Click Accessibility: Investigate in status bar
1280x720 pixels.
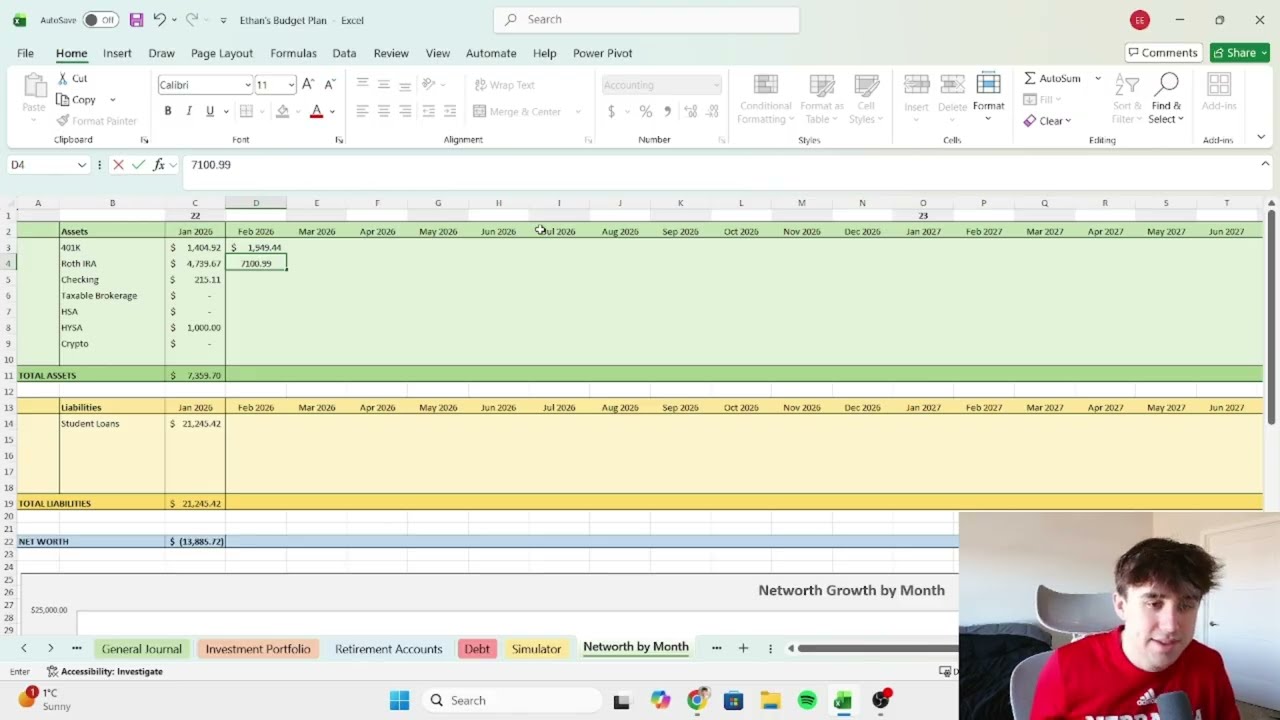[105, 672]
